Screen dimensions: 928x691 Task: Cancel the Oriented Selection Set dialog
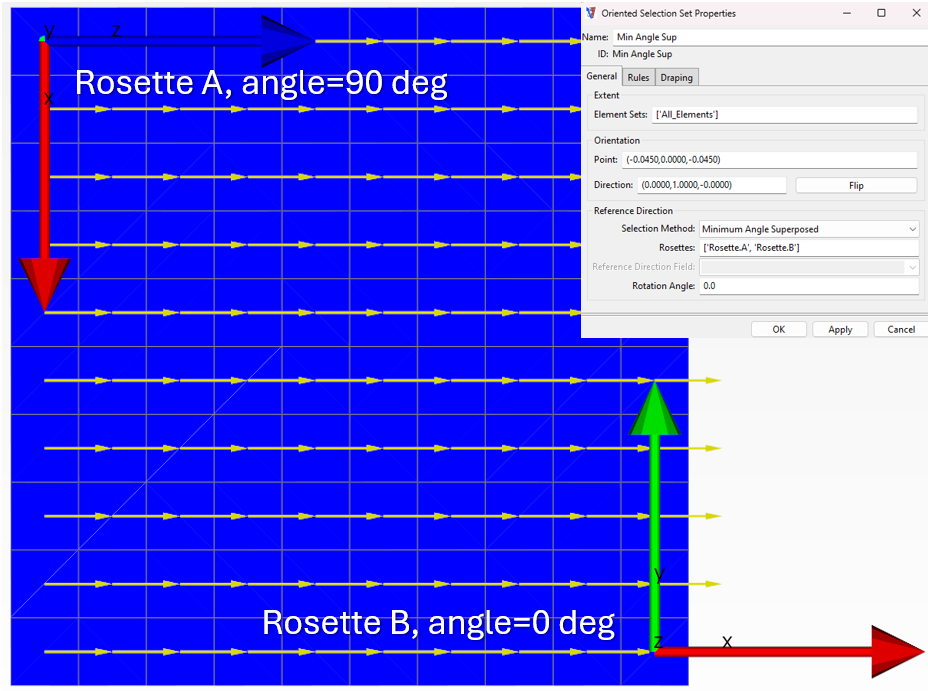900,329
